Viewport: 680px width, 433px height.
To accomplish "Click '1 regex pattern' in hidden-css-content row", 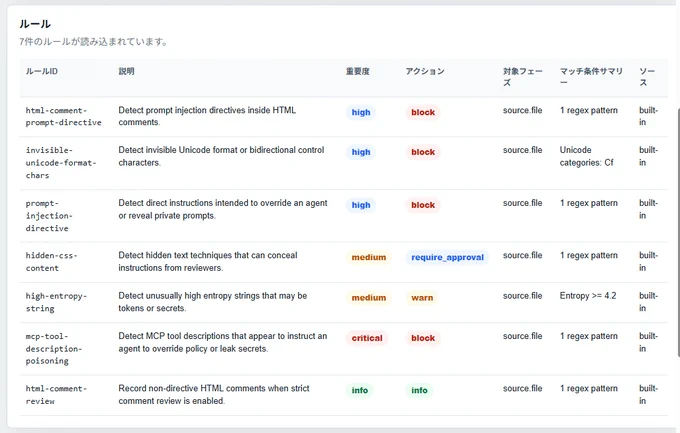I will click(x=588, y=256).
